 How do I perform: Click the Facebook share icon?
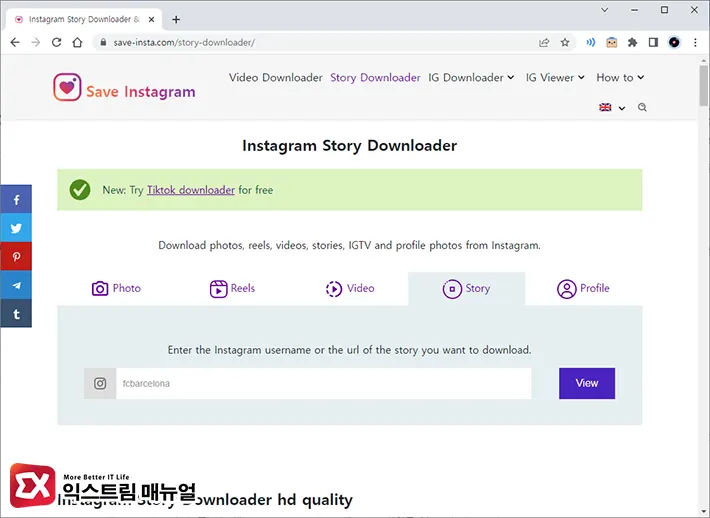[16, 199]
